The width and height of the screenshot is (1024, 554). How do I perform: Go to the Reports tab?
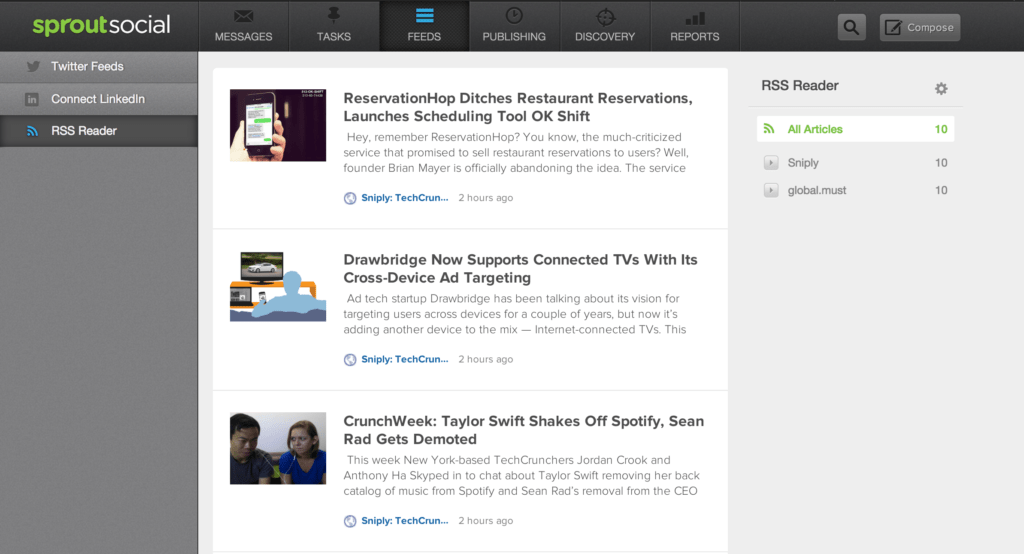[x=695, y=26]
